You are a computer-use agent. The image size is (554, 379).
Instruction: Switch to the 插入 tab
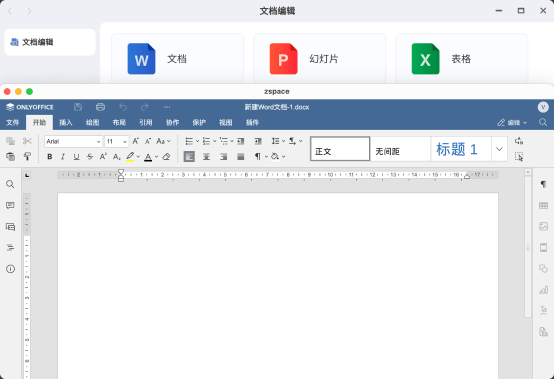66,123
